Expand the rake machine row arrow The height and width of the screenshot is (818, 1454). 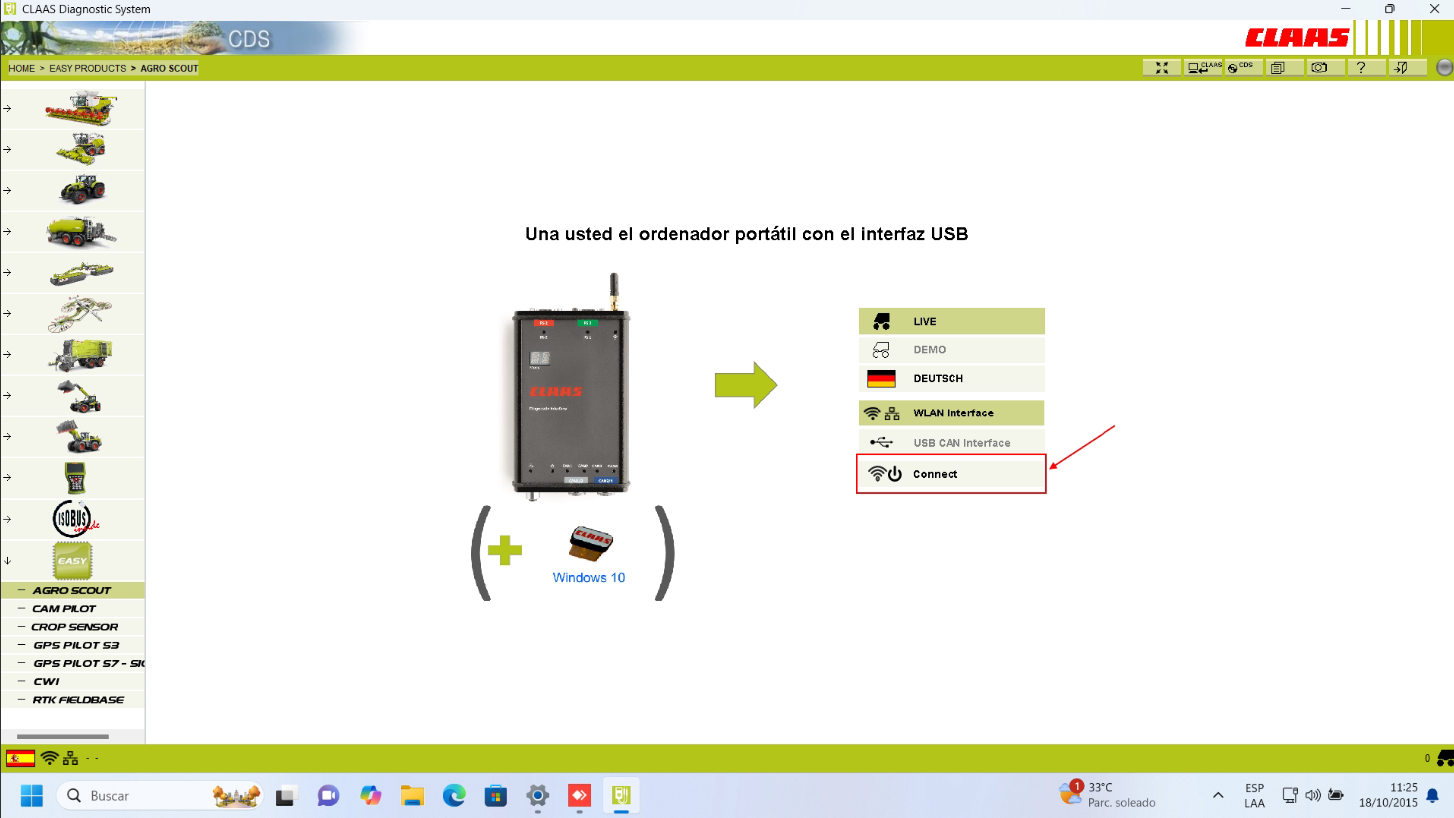tap(7, 313)
